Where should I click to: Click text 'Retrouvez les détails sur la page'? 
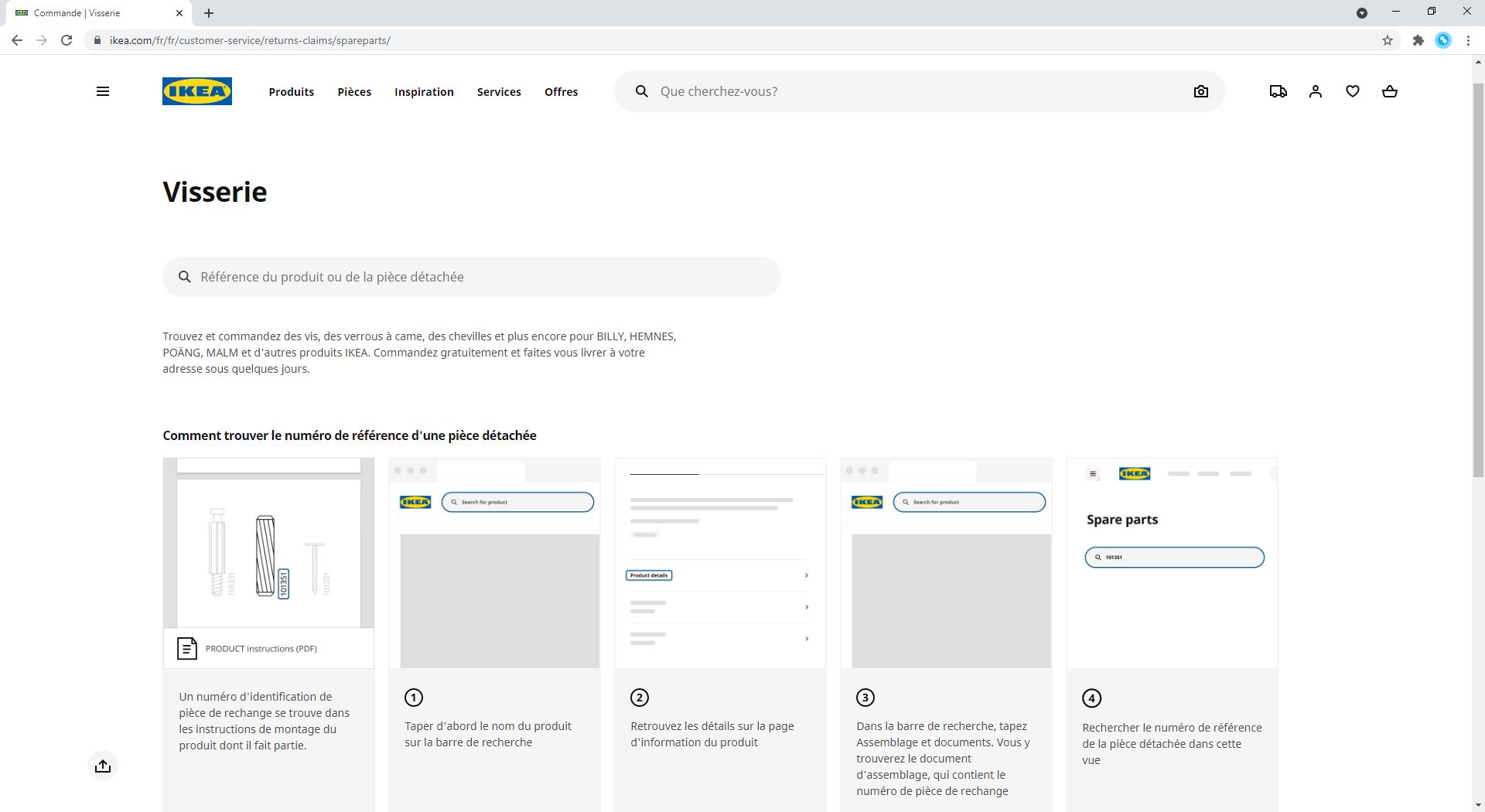point(712,726)
